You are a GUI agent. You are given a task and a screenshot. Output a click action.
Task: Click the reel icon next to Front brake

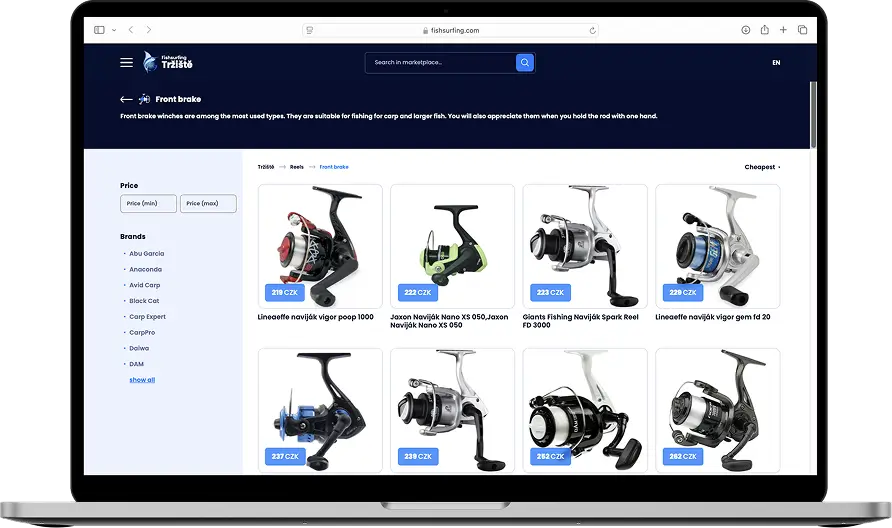click(x=144, y=99)
